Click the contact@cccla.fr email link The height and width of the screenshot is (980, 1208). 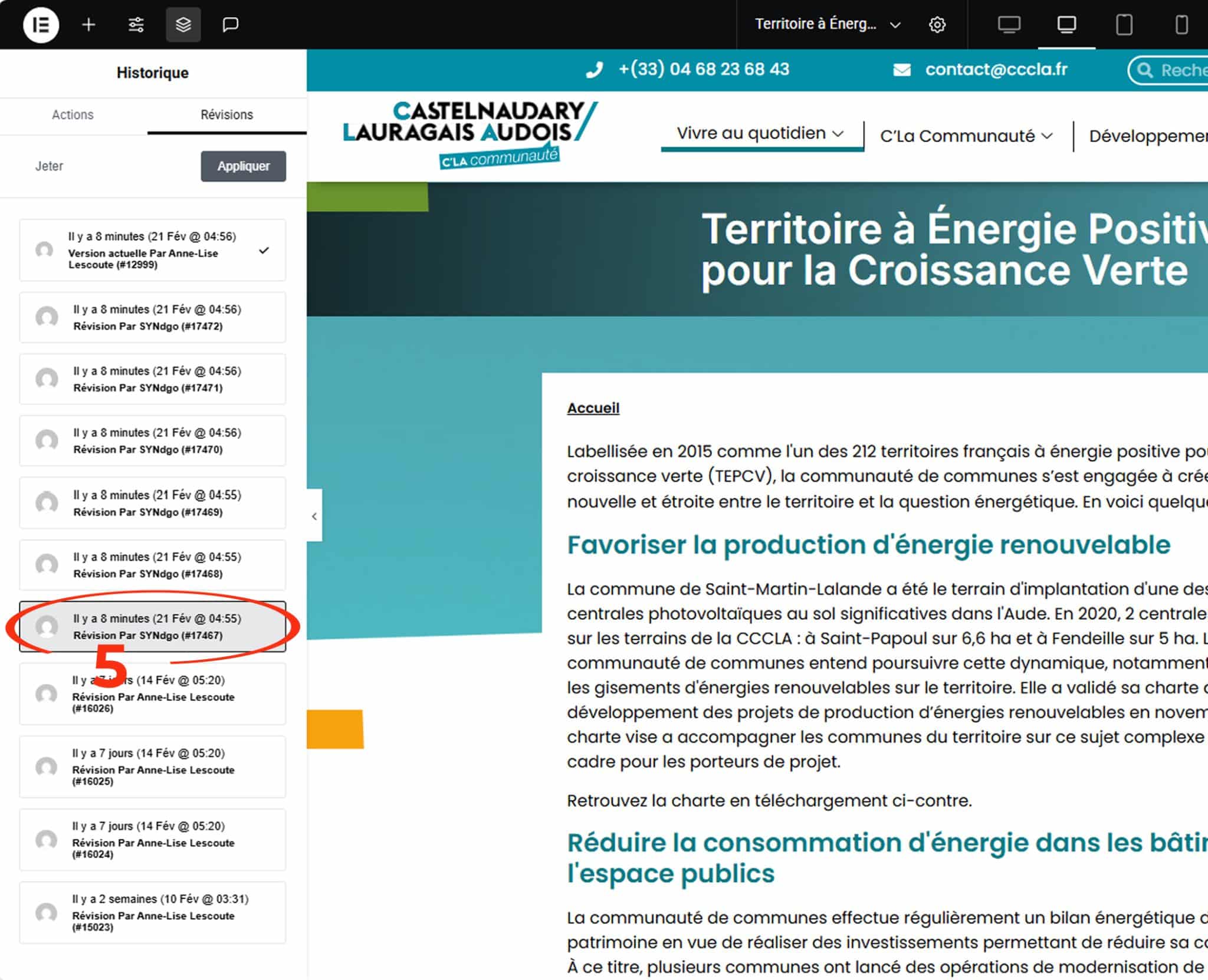[x=996, y=70]
